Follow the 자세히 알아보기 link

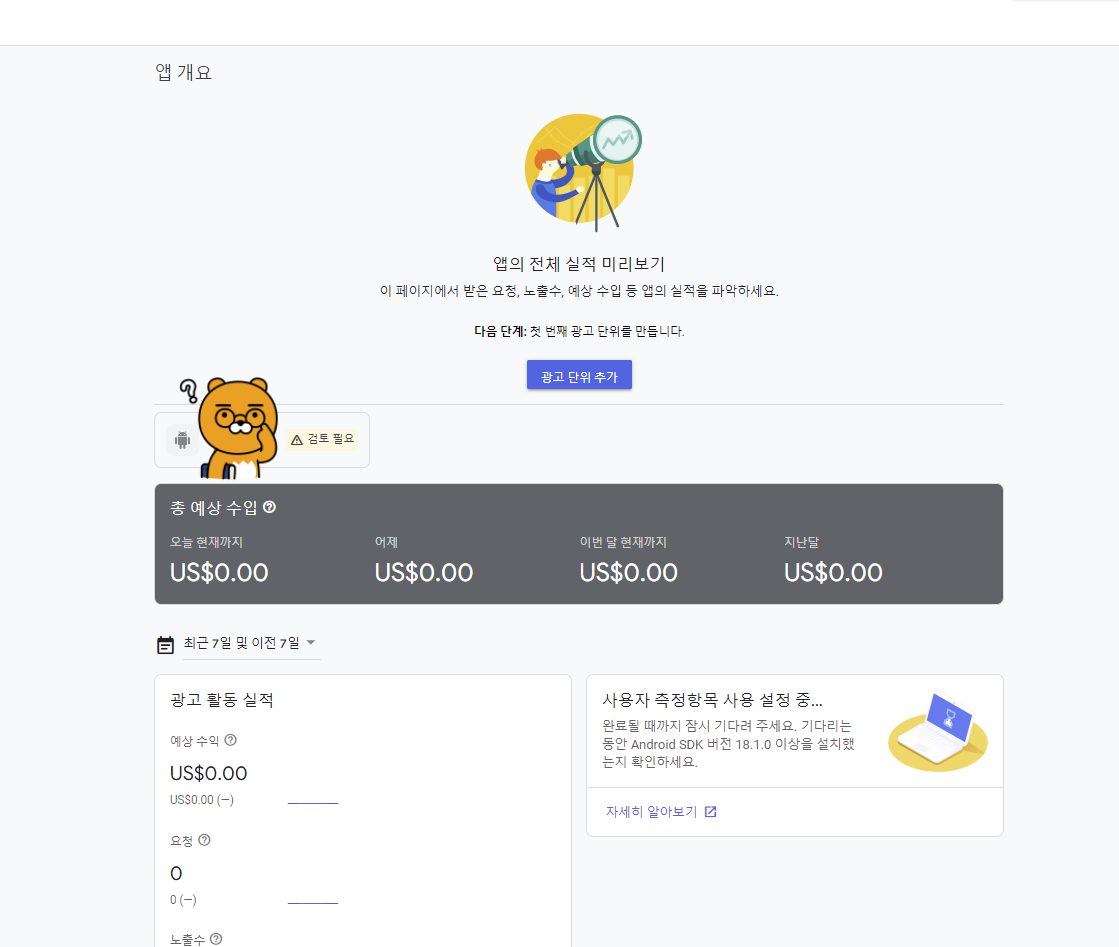tap(651, 811)
